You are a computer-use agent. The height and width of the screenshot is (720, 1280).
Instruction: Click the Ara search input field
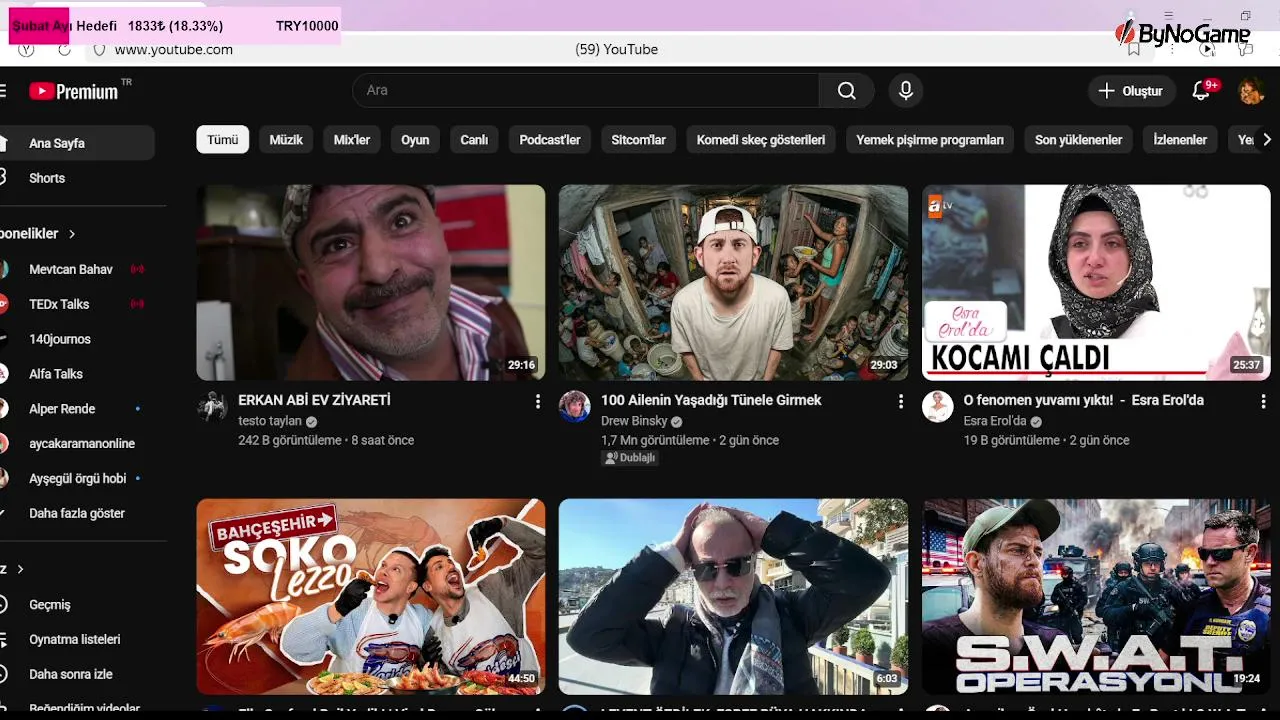click(586, 91)
